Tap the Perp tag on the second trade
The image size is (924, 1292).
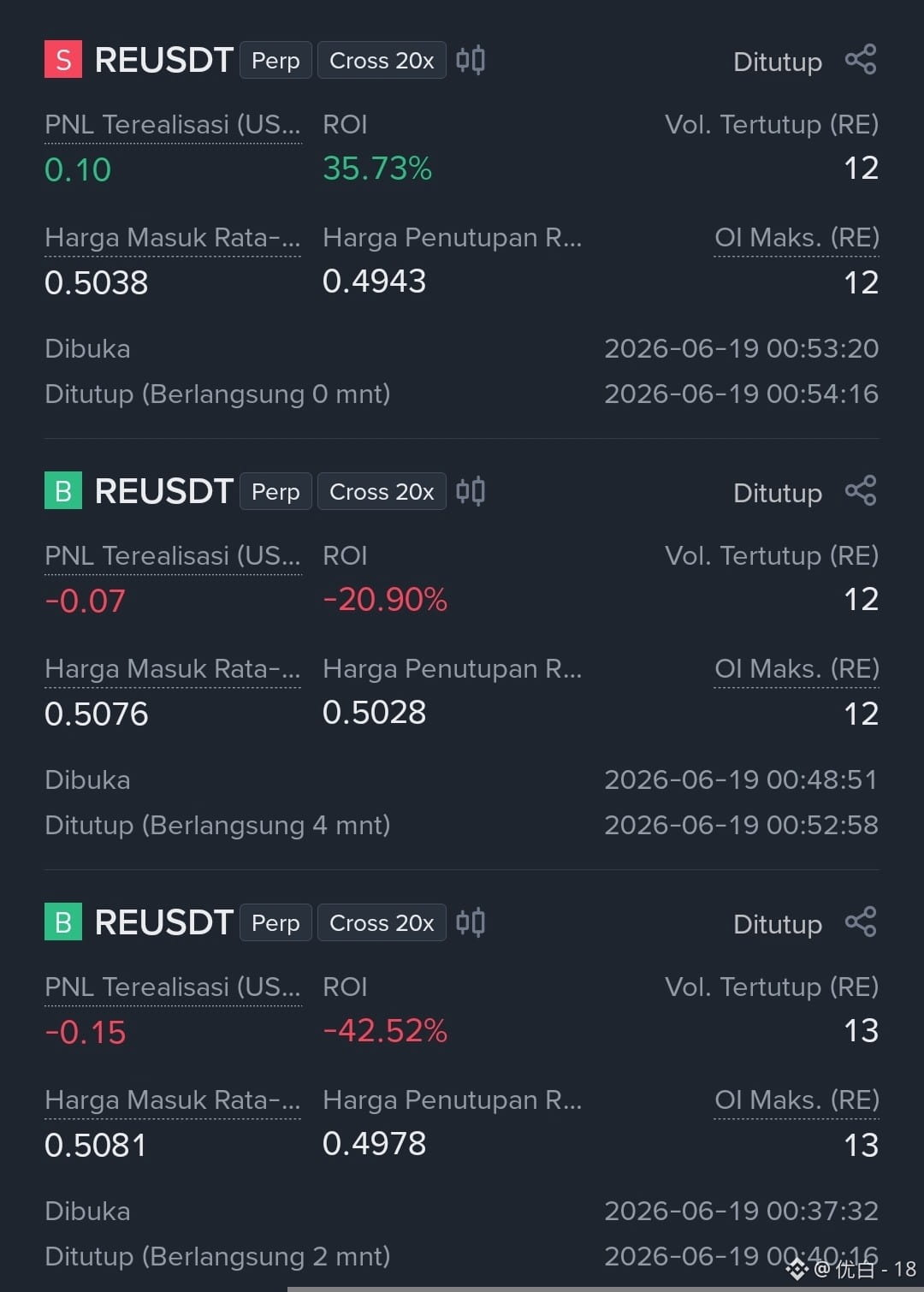coord(275,491)
